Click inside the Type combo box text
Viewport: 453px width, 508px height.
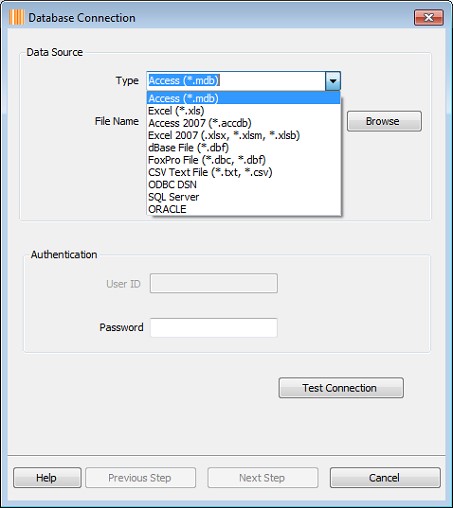point(236,81)
